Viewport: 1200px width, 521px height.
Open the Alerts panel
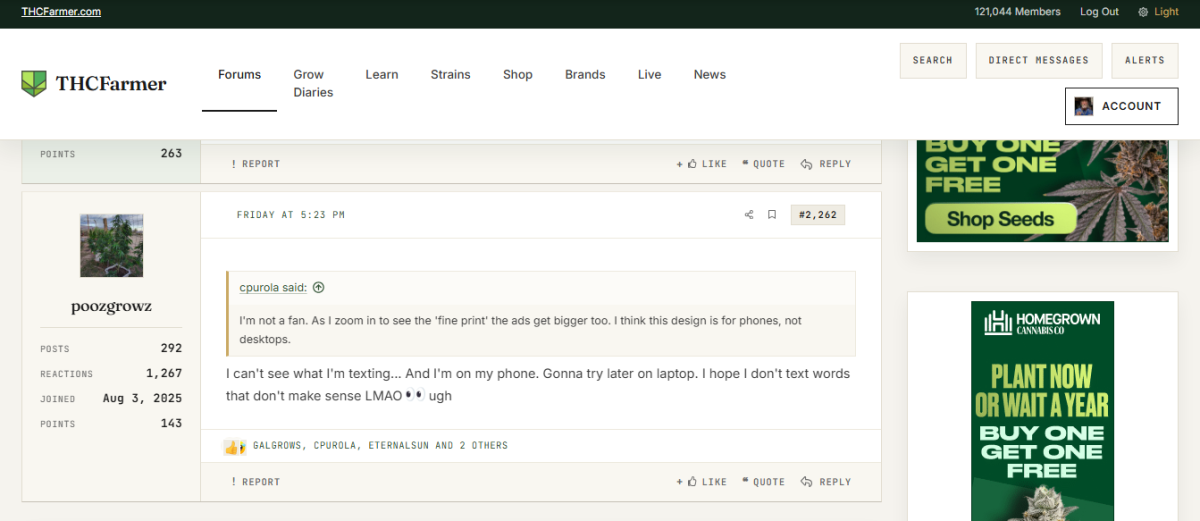coord(1145,61)
